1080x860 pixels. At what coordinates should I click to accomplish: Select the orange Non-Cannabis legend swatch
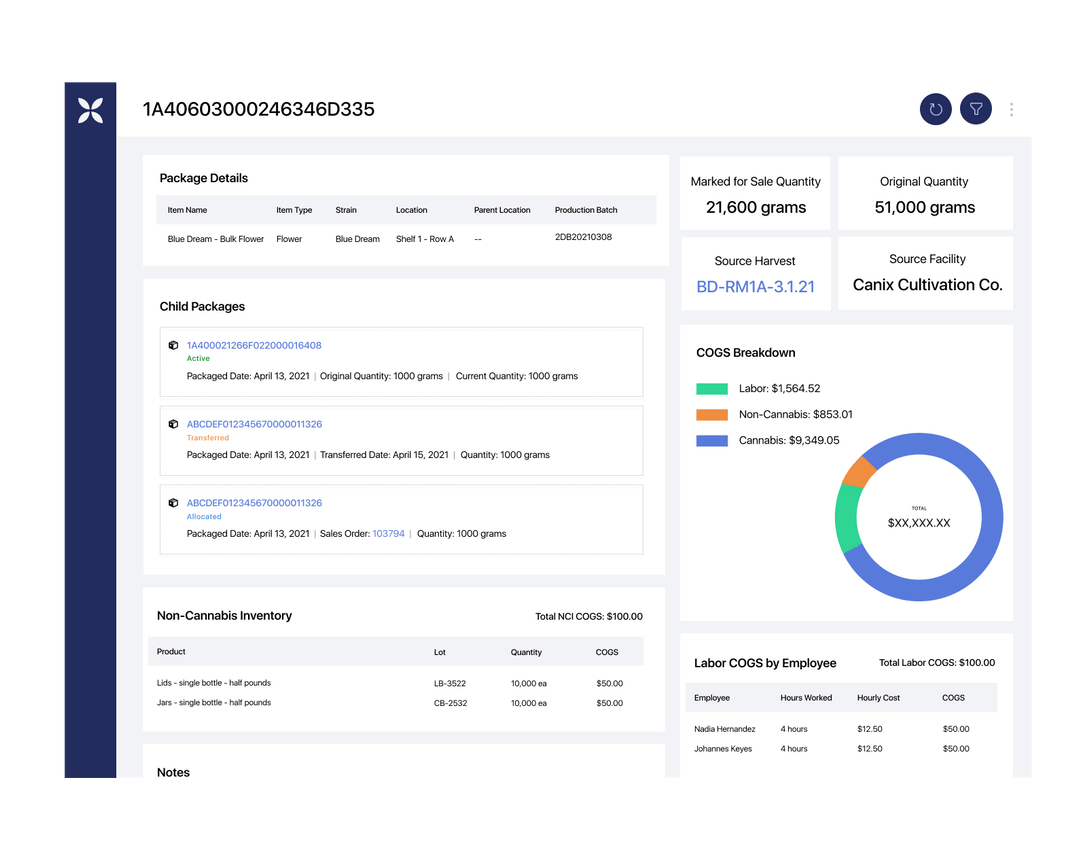711,414
